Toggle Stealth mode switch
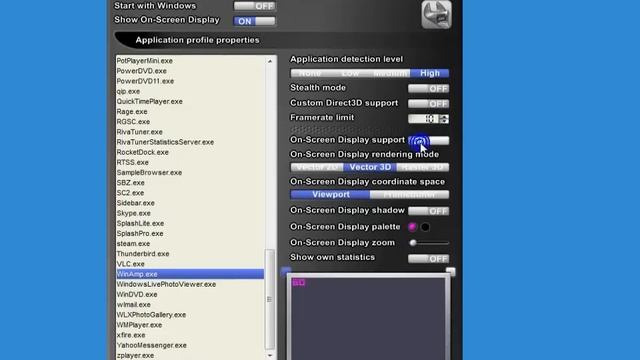Viewport: 640px width, 360px height. point(429,89)
